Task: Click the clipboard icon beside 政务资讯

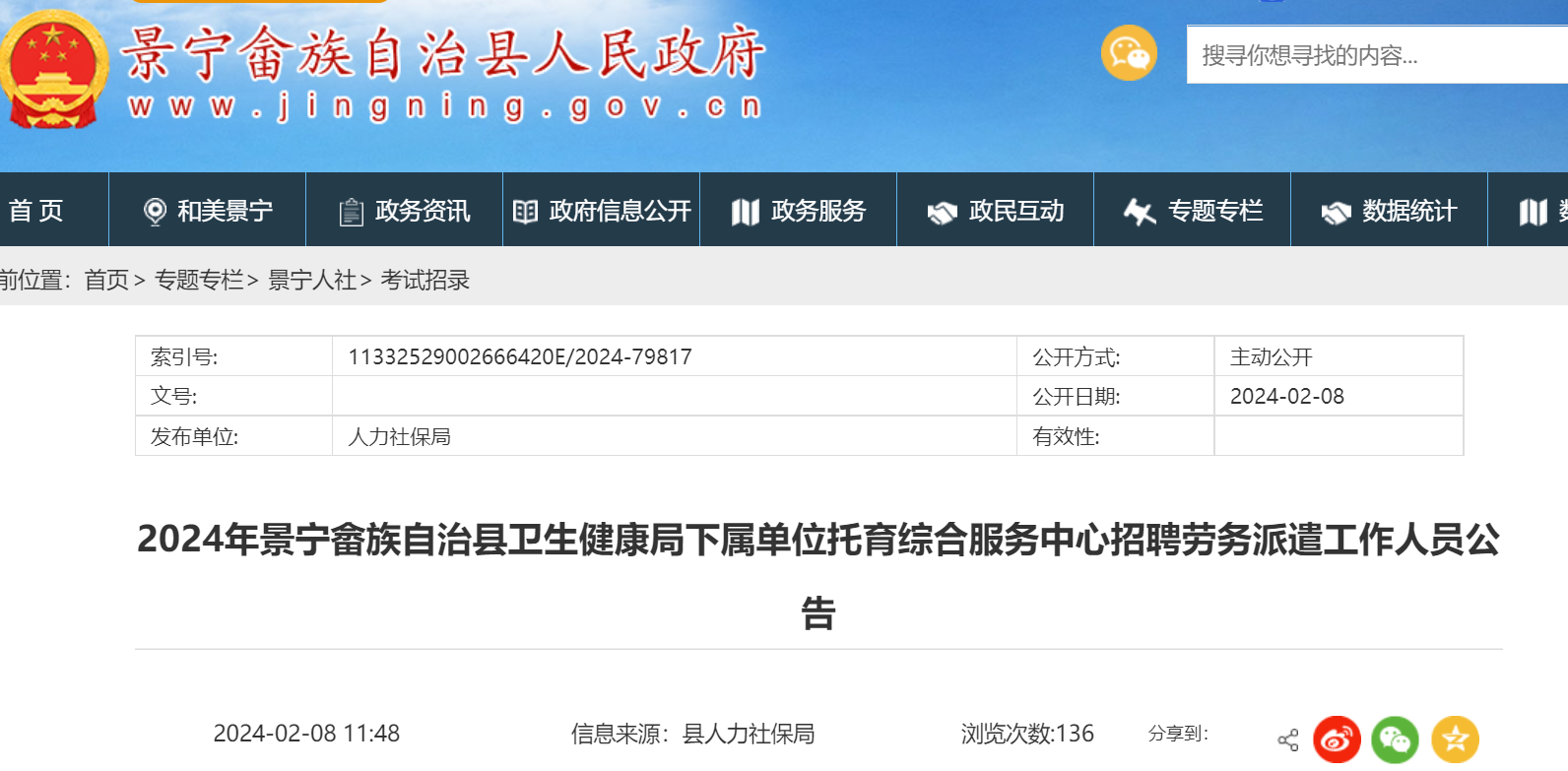Action: point(351,212)
